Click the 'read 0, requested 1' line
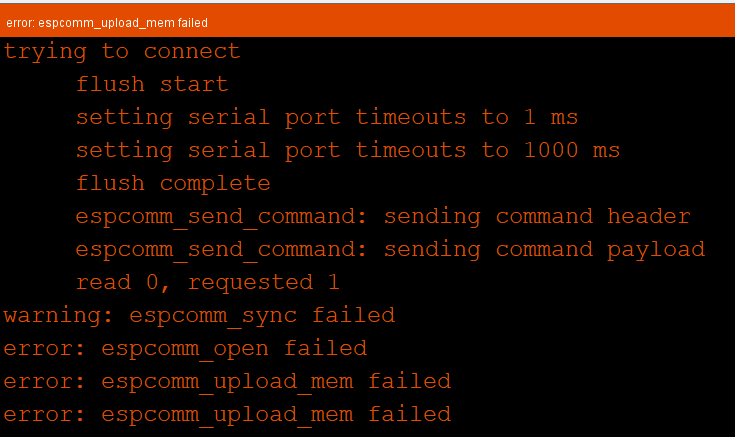Screen dimensions: 735x438 click(x=208, y=282)
